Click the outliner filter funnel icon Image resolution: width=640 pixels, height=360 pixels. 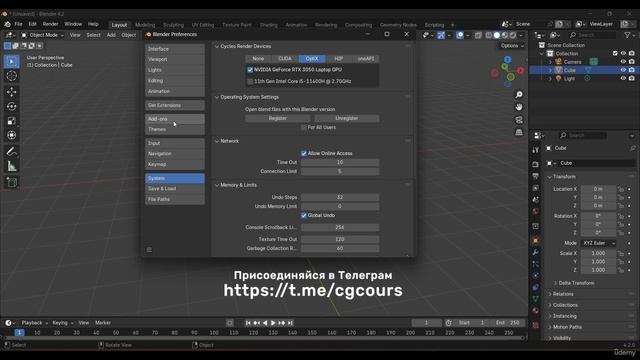point(627,36)
